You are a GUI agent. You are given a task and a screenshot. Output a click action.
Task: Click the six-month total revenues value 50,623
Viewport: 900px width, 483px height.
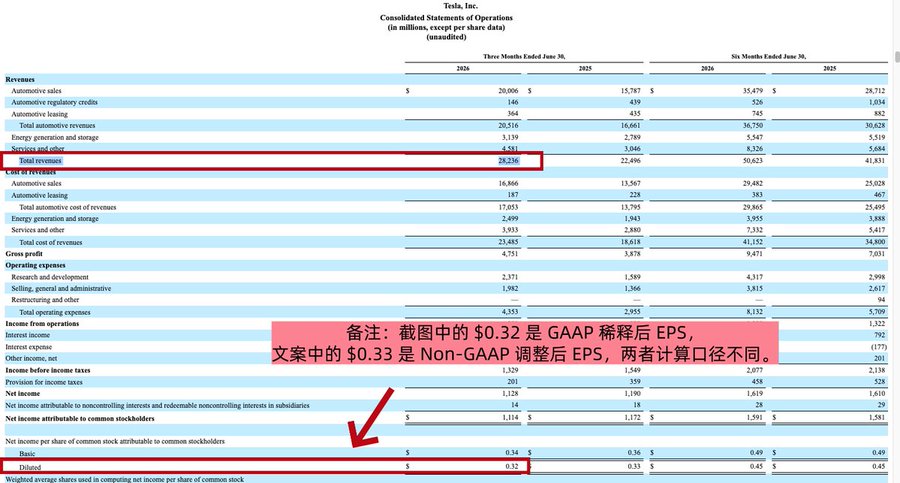pos(753,161)
